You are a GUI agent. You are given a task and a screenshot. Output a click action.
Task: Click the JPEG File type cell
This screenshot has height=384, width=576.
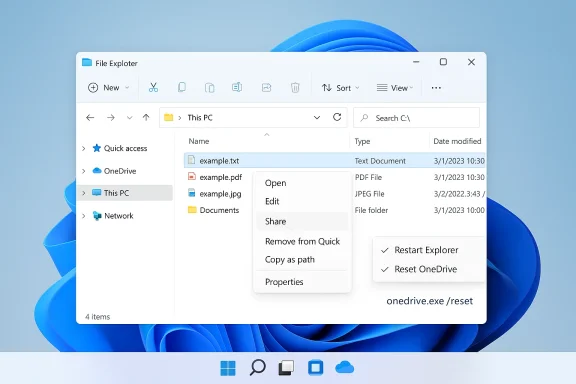369,194
